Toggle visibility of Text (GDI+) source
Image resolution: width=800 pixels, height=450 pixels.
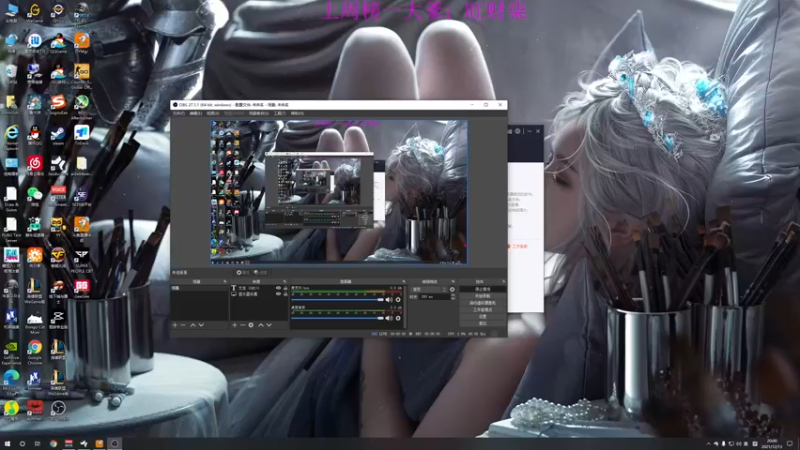pos(279,288)
